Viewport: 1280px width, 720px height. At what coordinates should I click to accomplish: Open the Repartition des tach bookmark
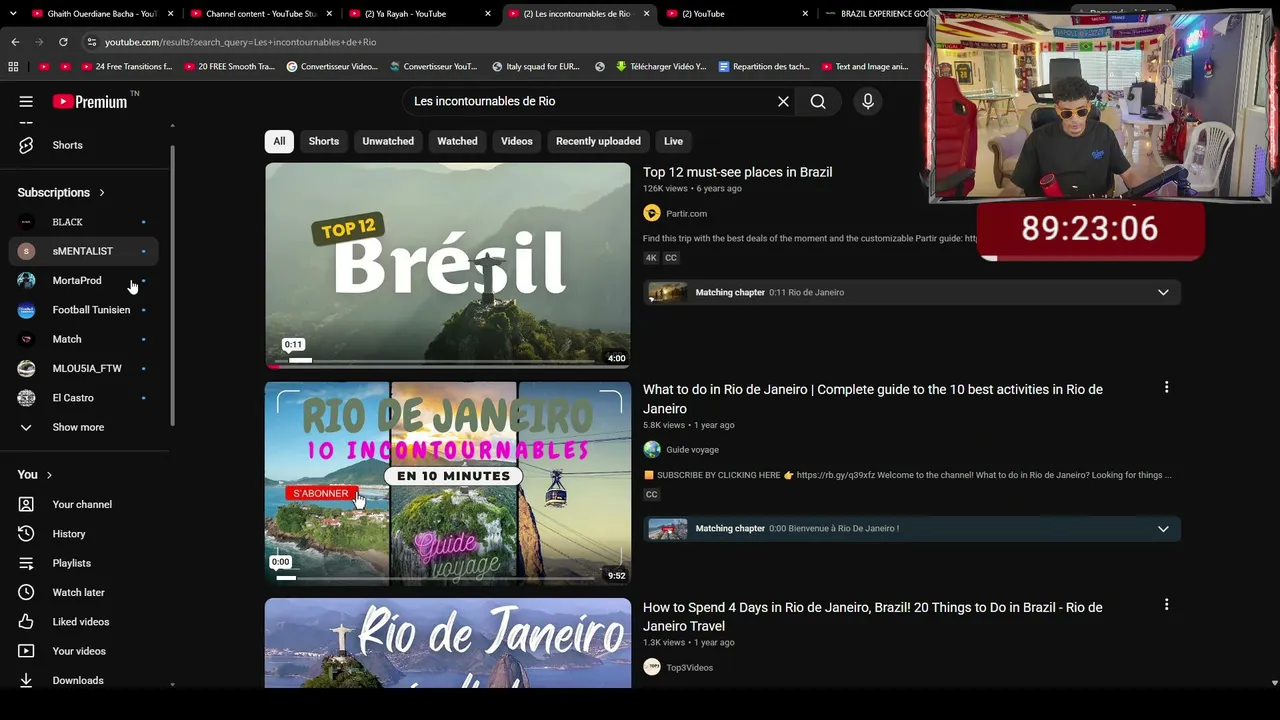click(x=764, y=67)
